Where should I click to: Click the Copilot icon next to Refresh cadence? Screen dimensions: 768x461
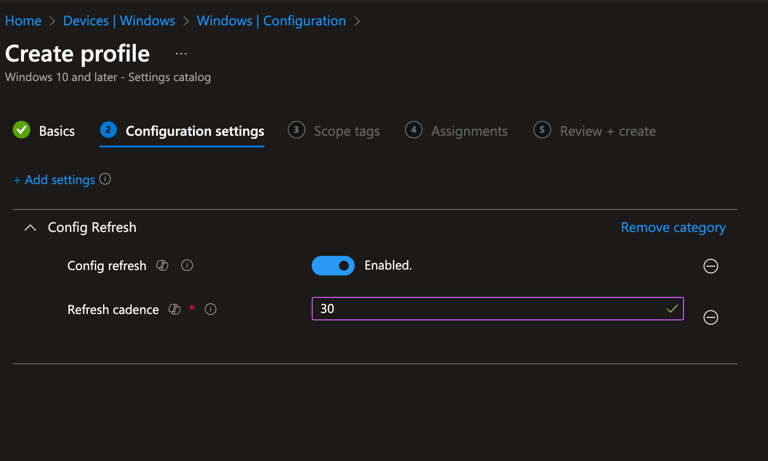coord(174,310)
